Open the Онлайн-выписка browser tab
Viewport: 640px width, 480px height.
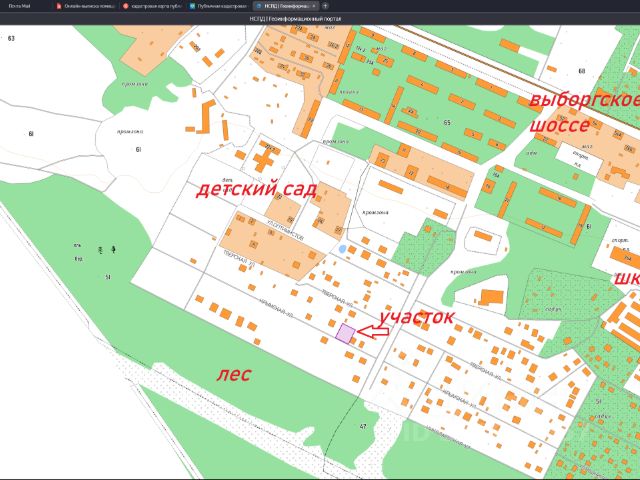tap(86, 6)
